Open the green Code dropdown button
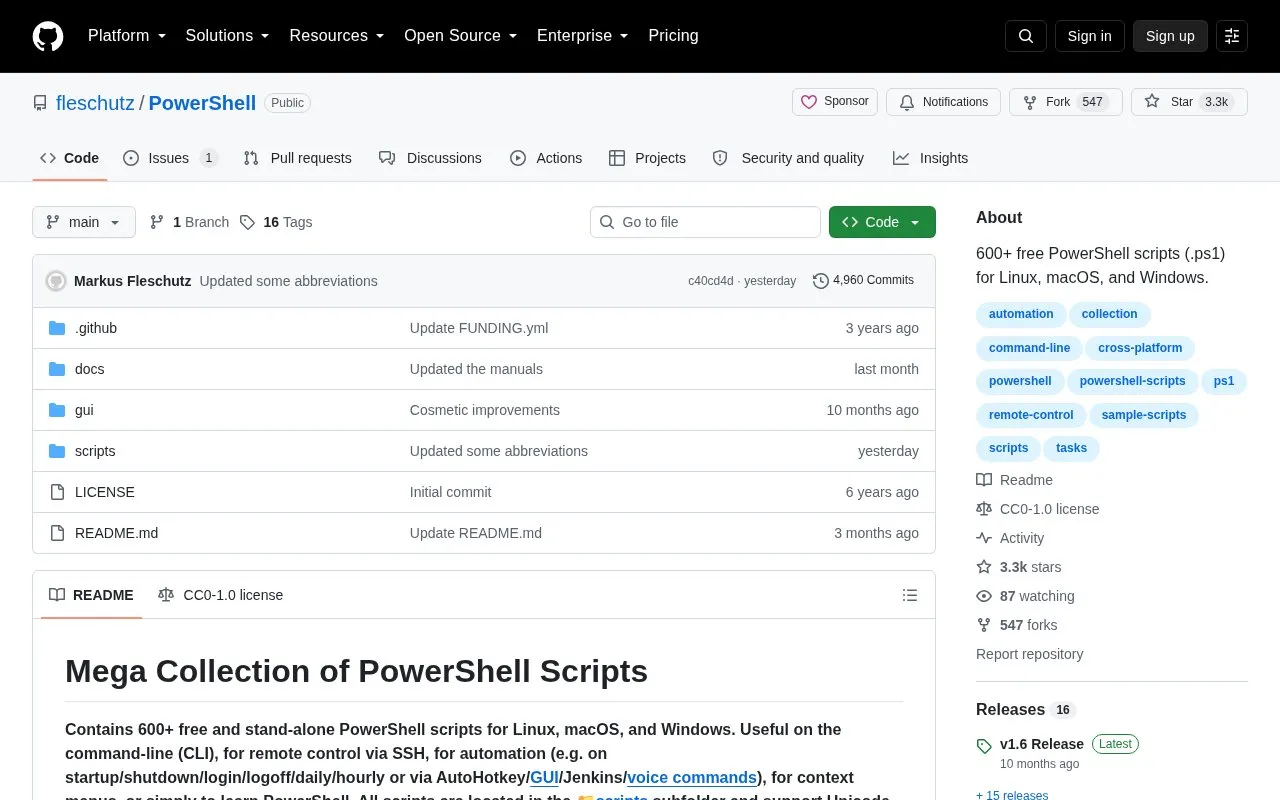 point(882,222)
